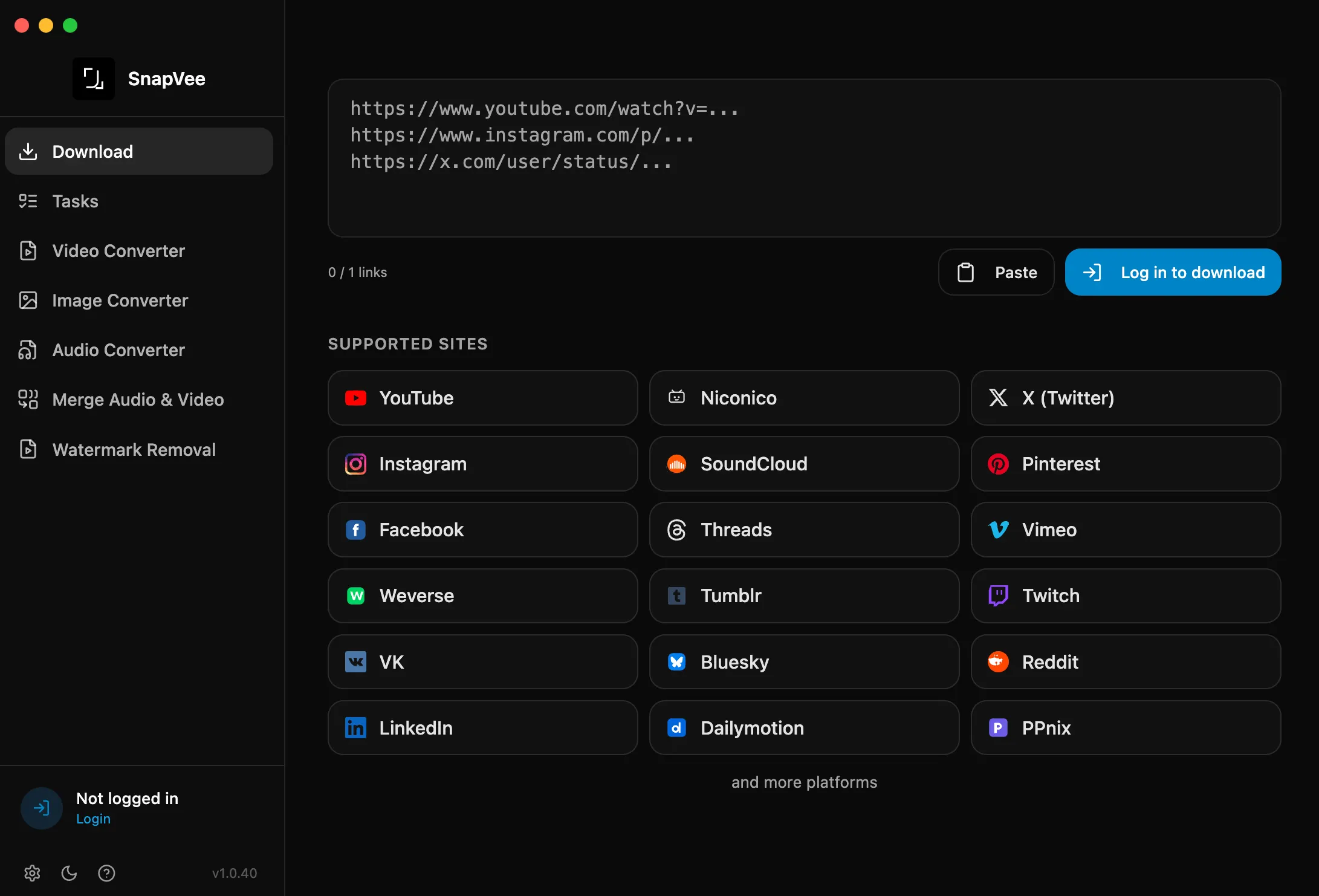Toggle dark mode with the moon icon
1319x896 pixels.
(70, 873)
